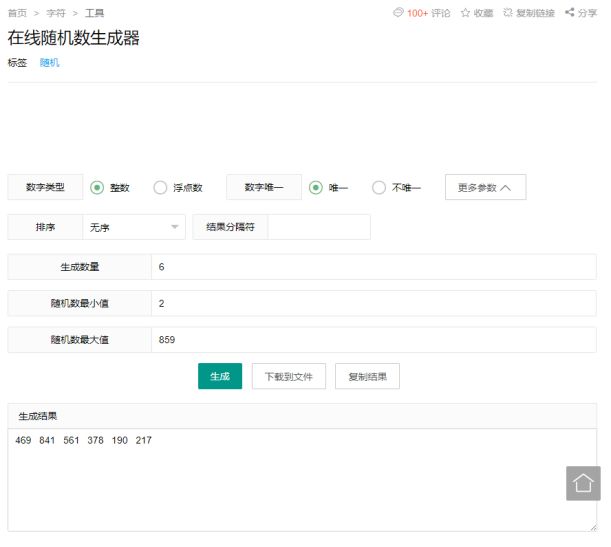Click the back-to-top home icon
Image resolution: width=611 pixels, height=547 pixels.
pos(583,483)
